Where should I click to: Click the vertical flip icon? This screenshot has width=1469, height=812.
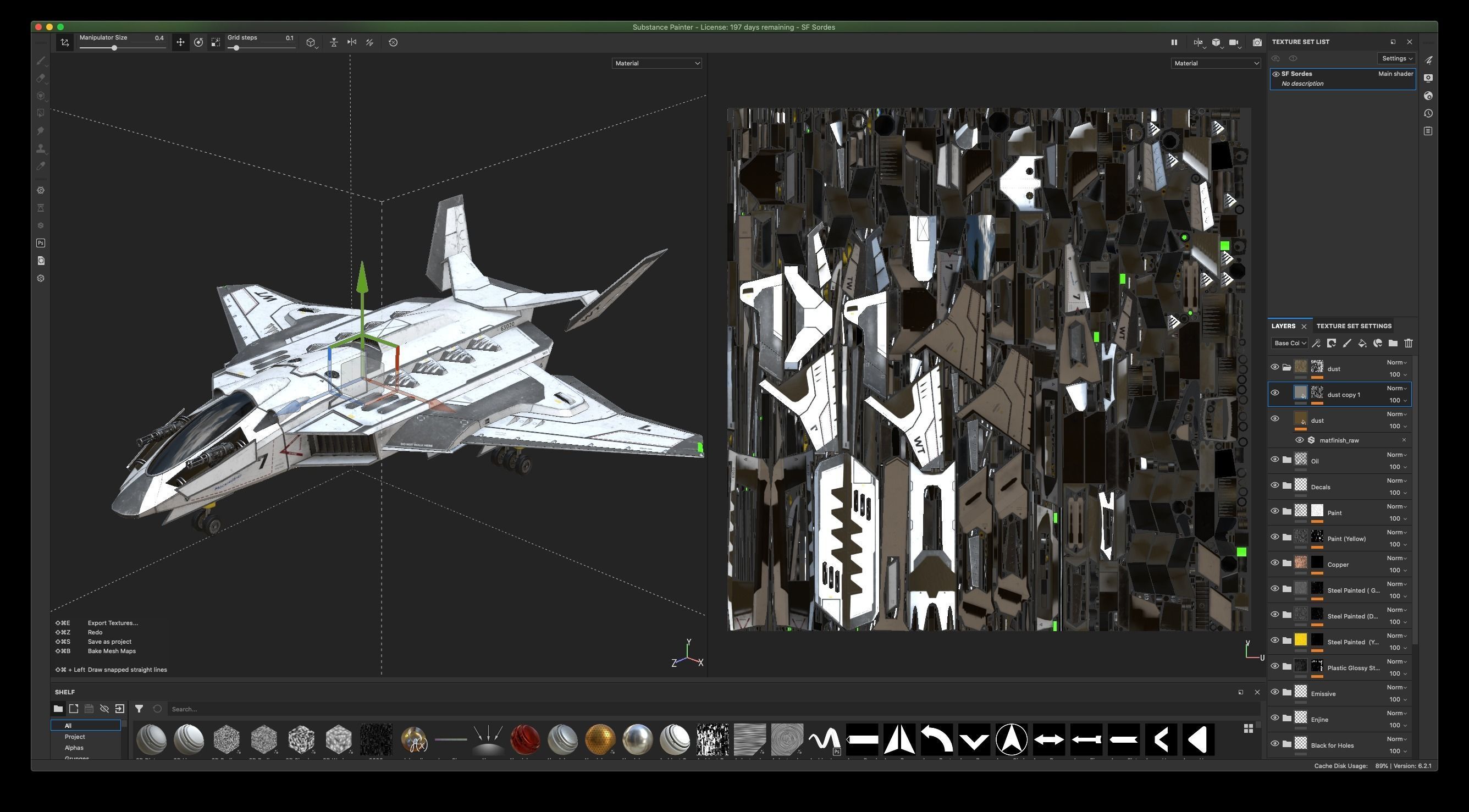pyautogui.click(x=334, y=42)
